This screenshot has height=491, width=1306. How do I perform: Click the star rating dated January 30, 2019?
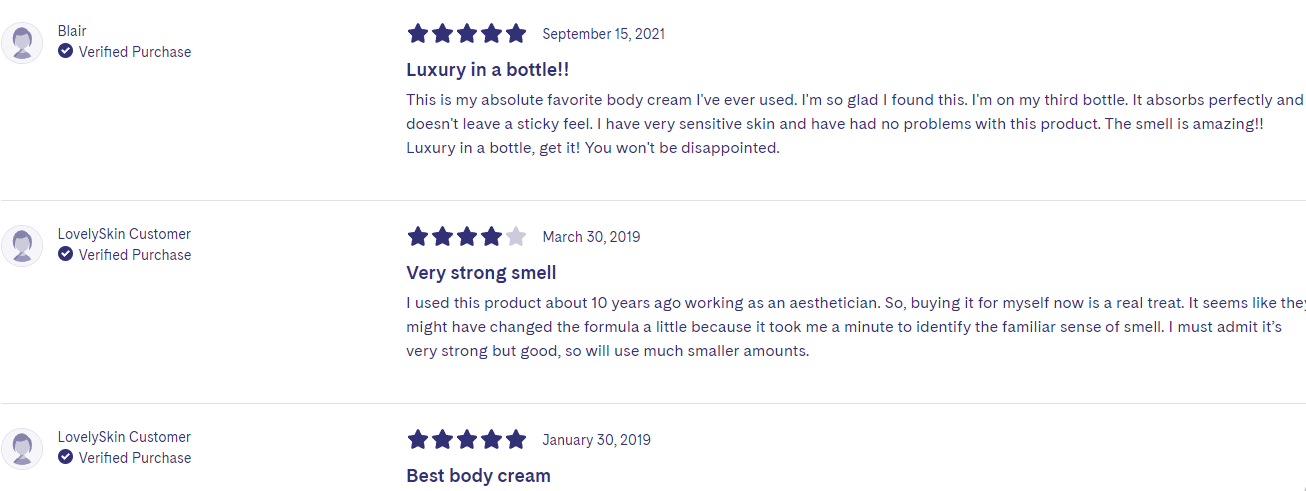click(x=467, y=440)
